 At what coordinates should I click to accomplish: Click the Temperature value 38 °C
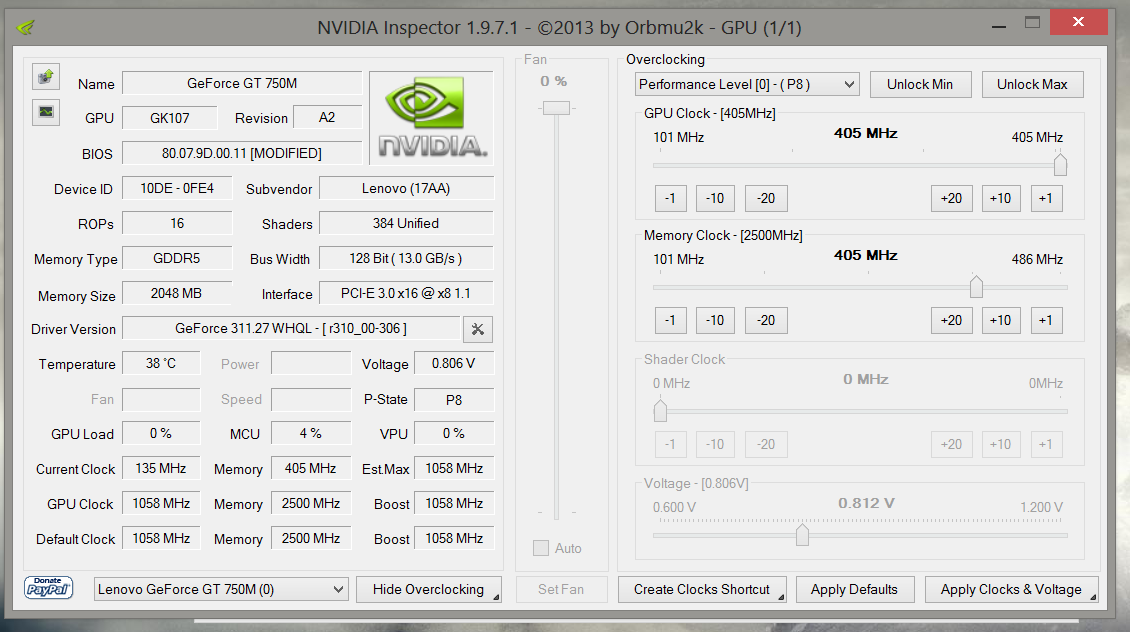coord(161,363)
